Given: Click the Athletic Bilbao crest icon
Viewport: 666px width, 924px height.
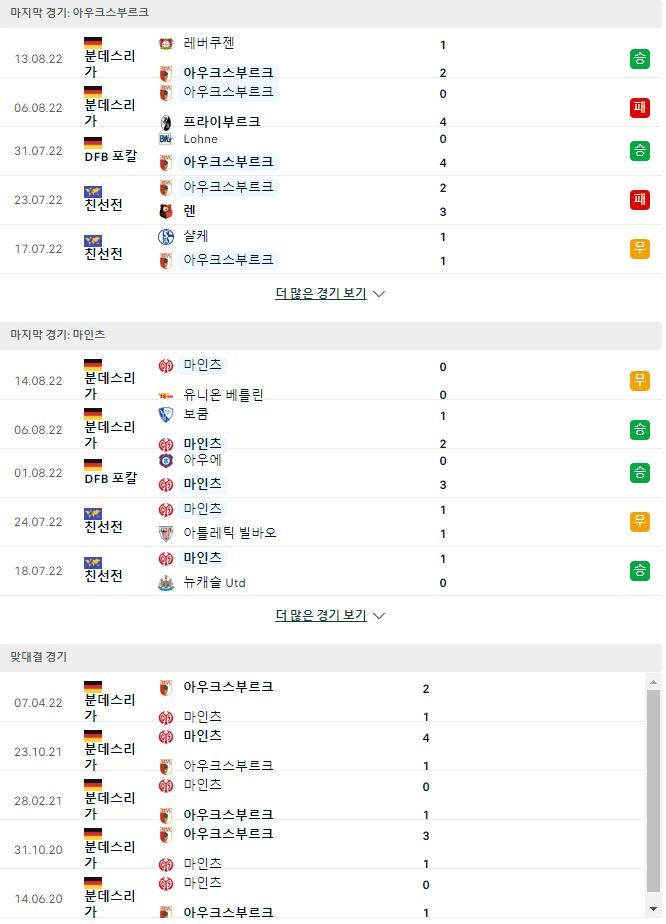Looking at the screenshot, I should click(166, 534).
